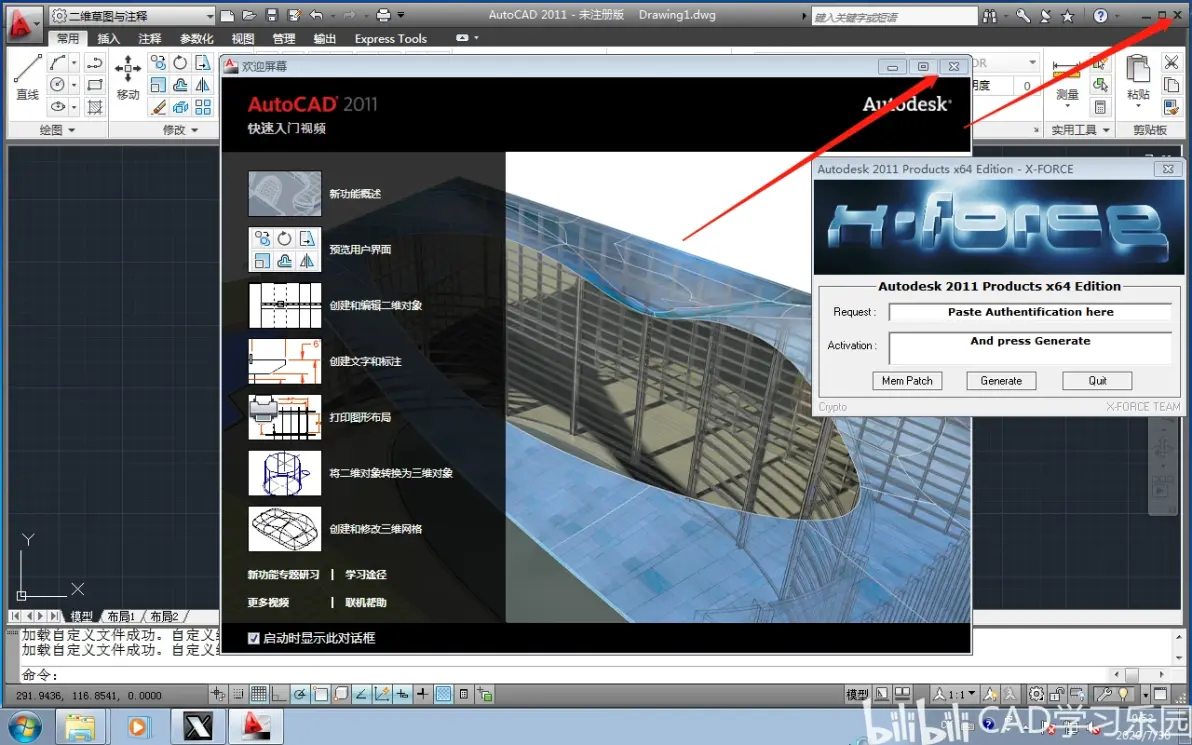
Task: Select the Move (移动) tool
Action: (x=128, y=78)
